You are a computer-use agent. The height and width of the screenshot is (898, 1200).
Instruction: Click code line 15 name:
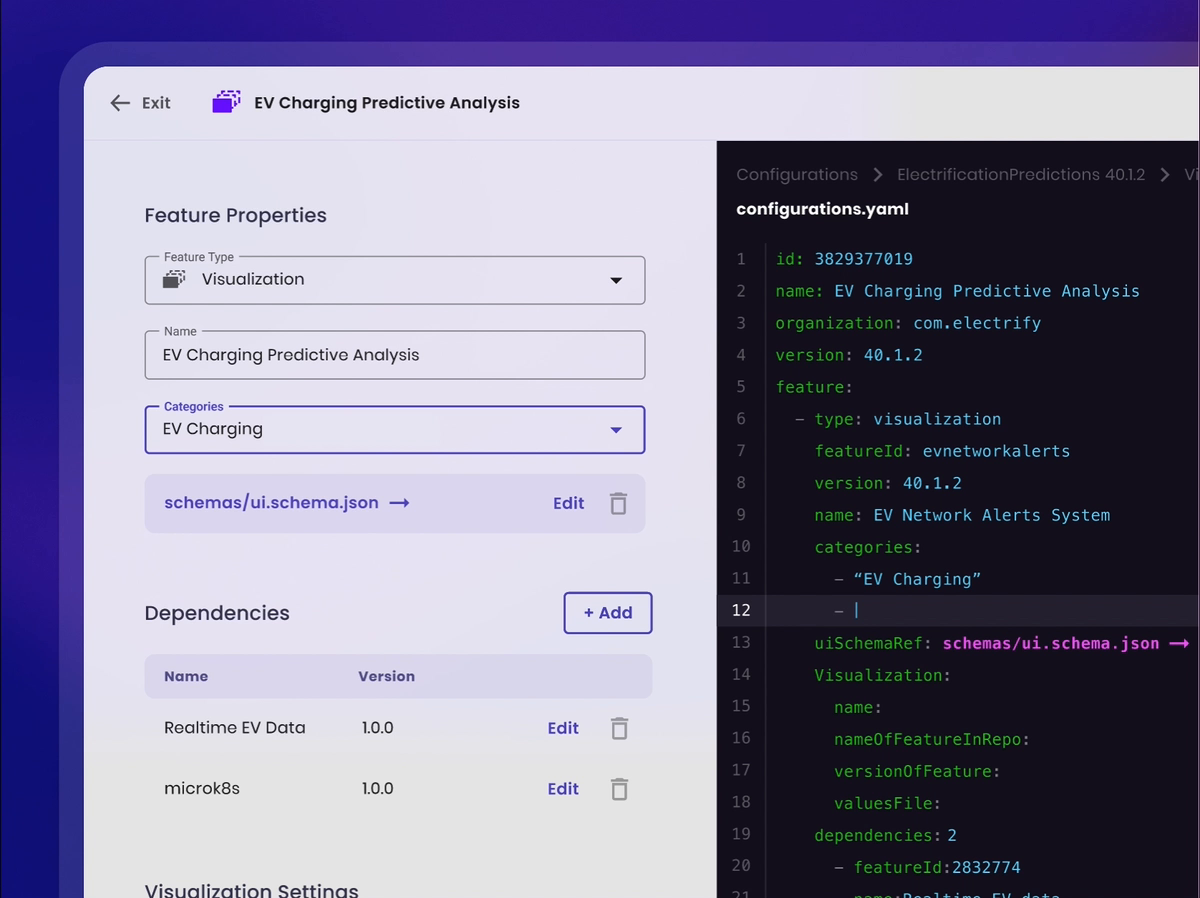pyautogui.click(x=858, y=707)
